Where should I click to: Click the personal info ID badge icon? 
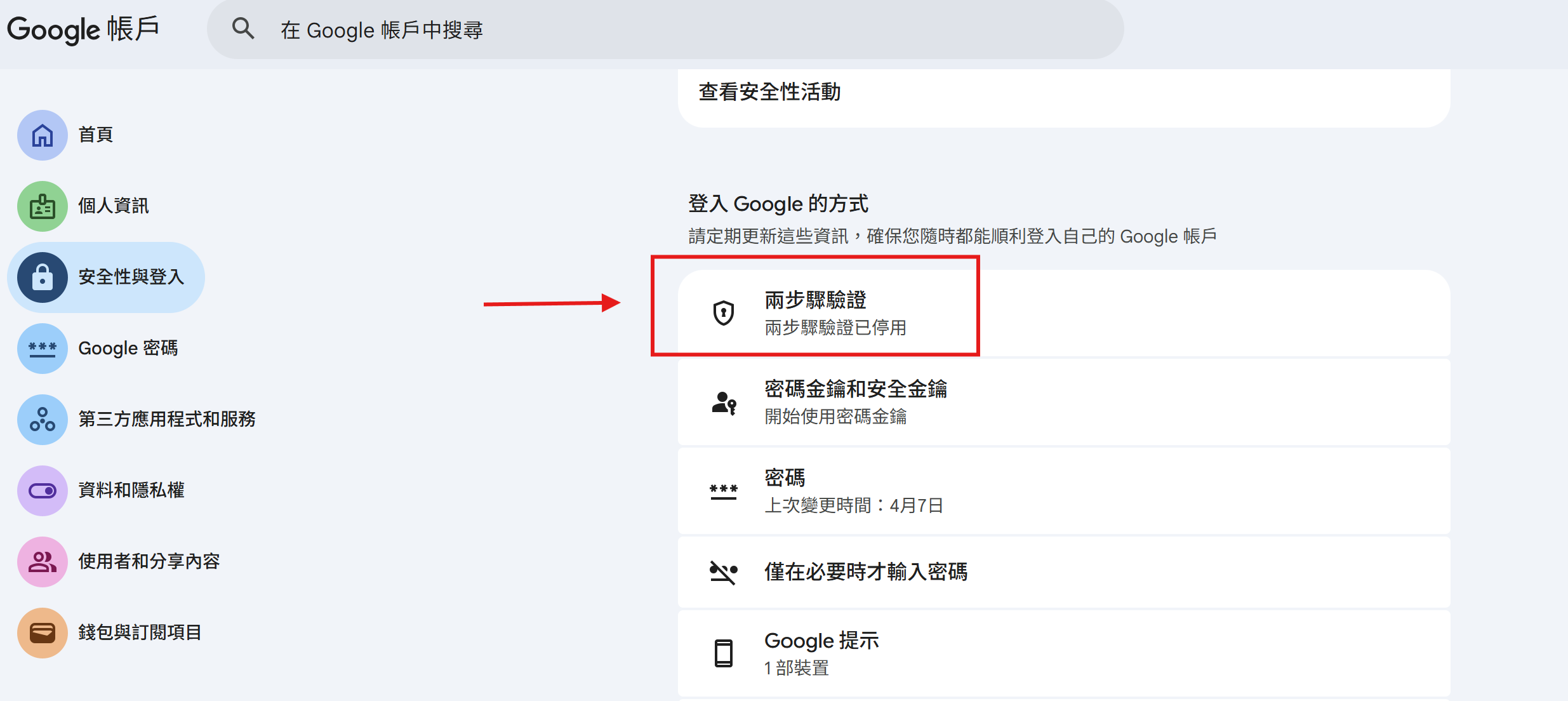(x=43, y=206)
